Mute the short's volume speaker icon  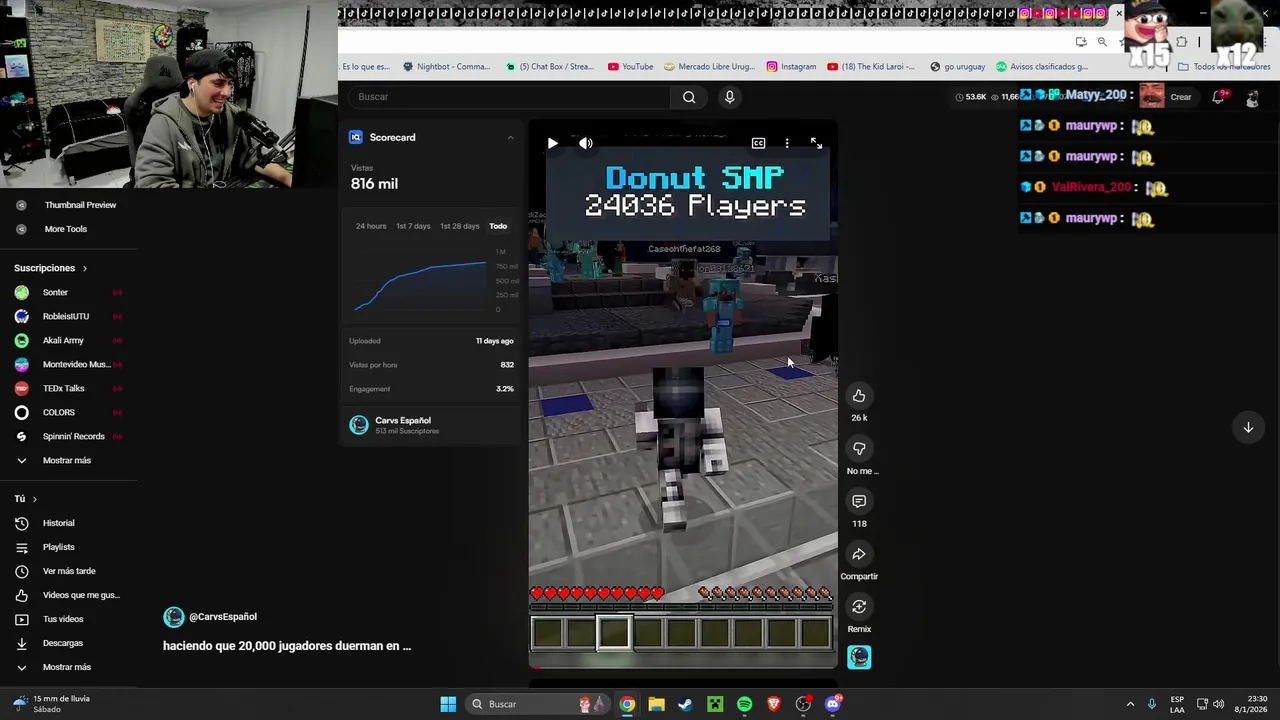586,143
